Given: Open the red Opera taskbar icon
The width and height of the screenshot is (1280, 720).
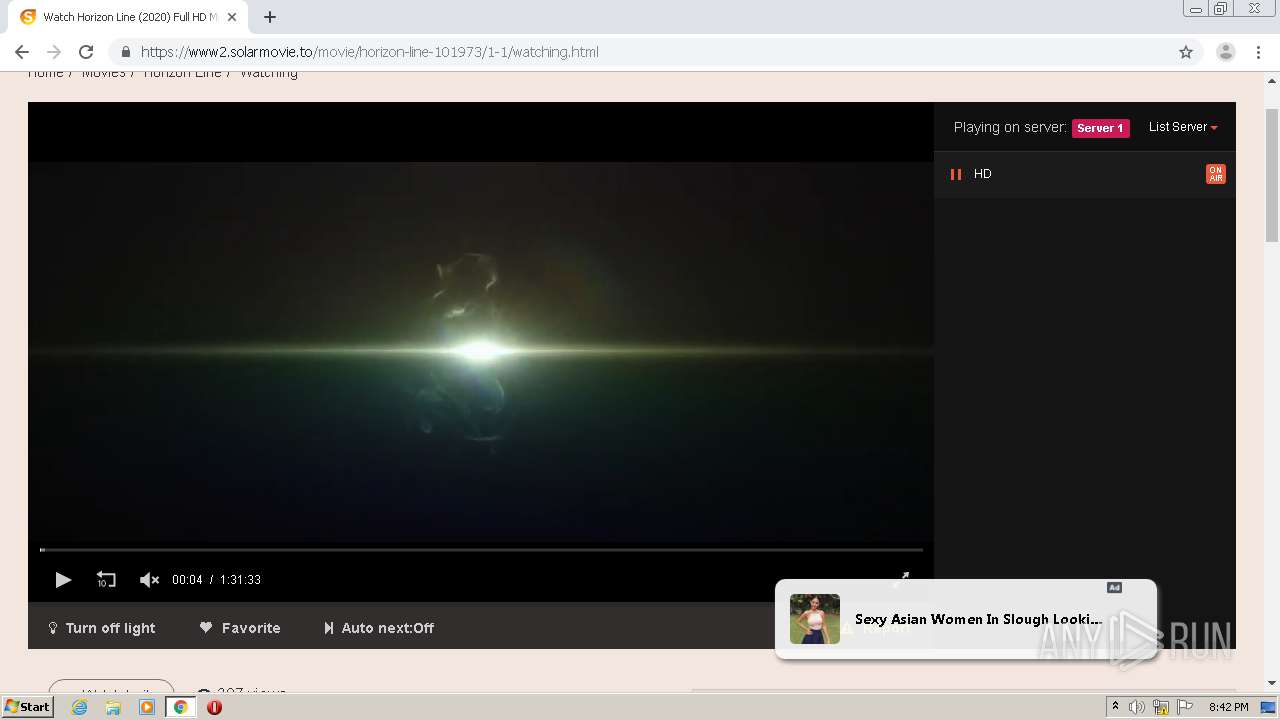Looking at the screenshot, I should tap(214, 707).
